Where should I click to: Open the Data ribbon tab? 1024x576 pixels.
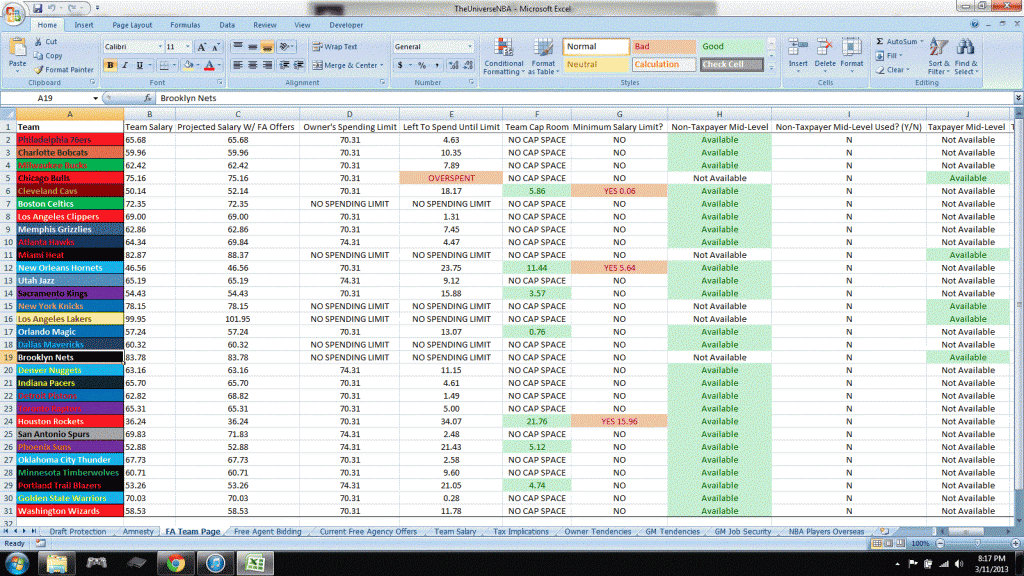pos(227,25)
